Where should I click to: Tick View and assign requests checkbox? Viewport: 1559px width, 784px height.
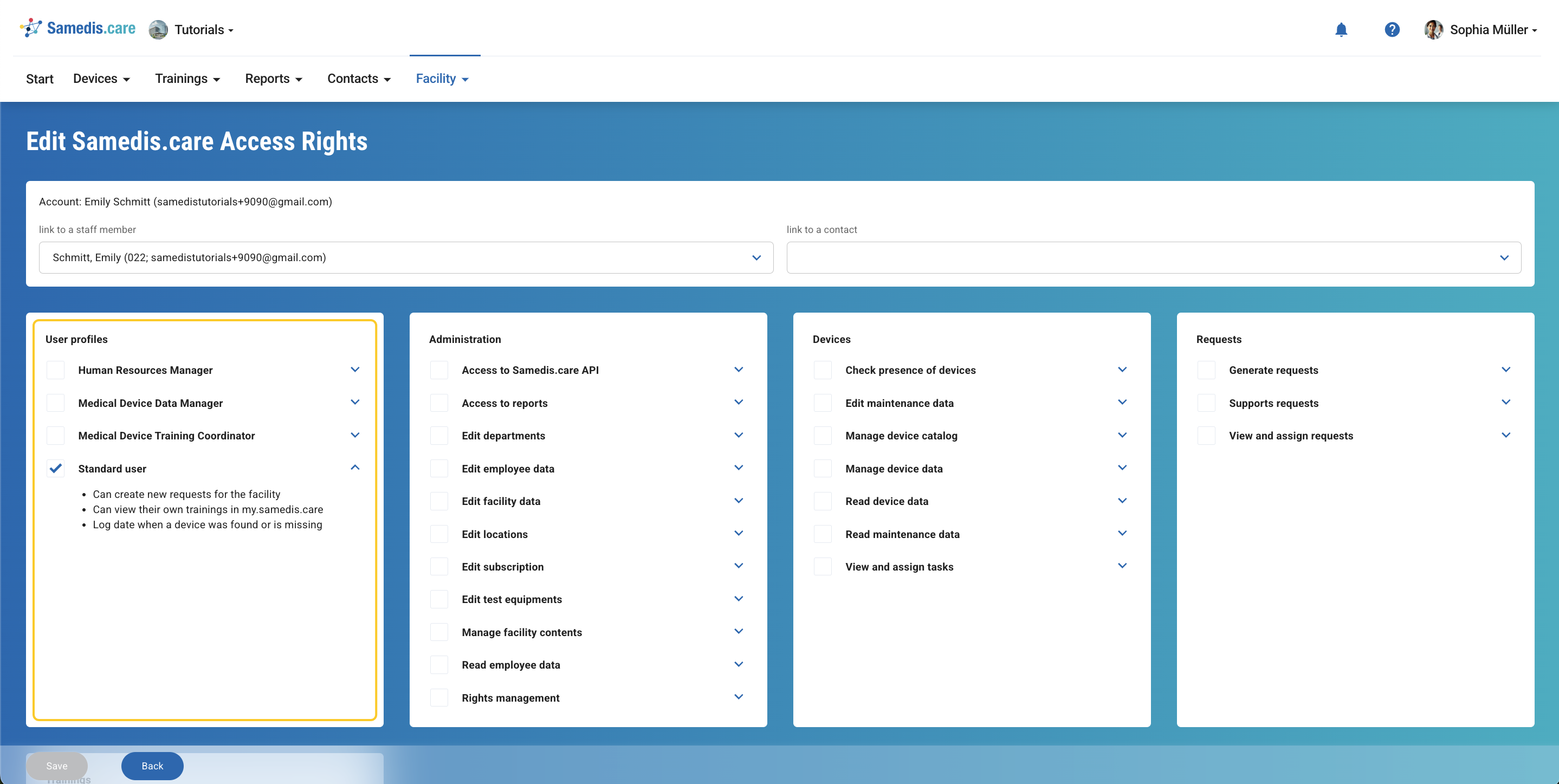pos(1207,436)
